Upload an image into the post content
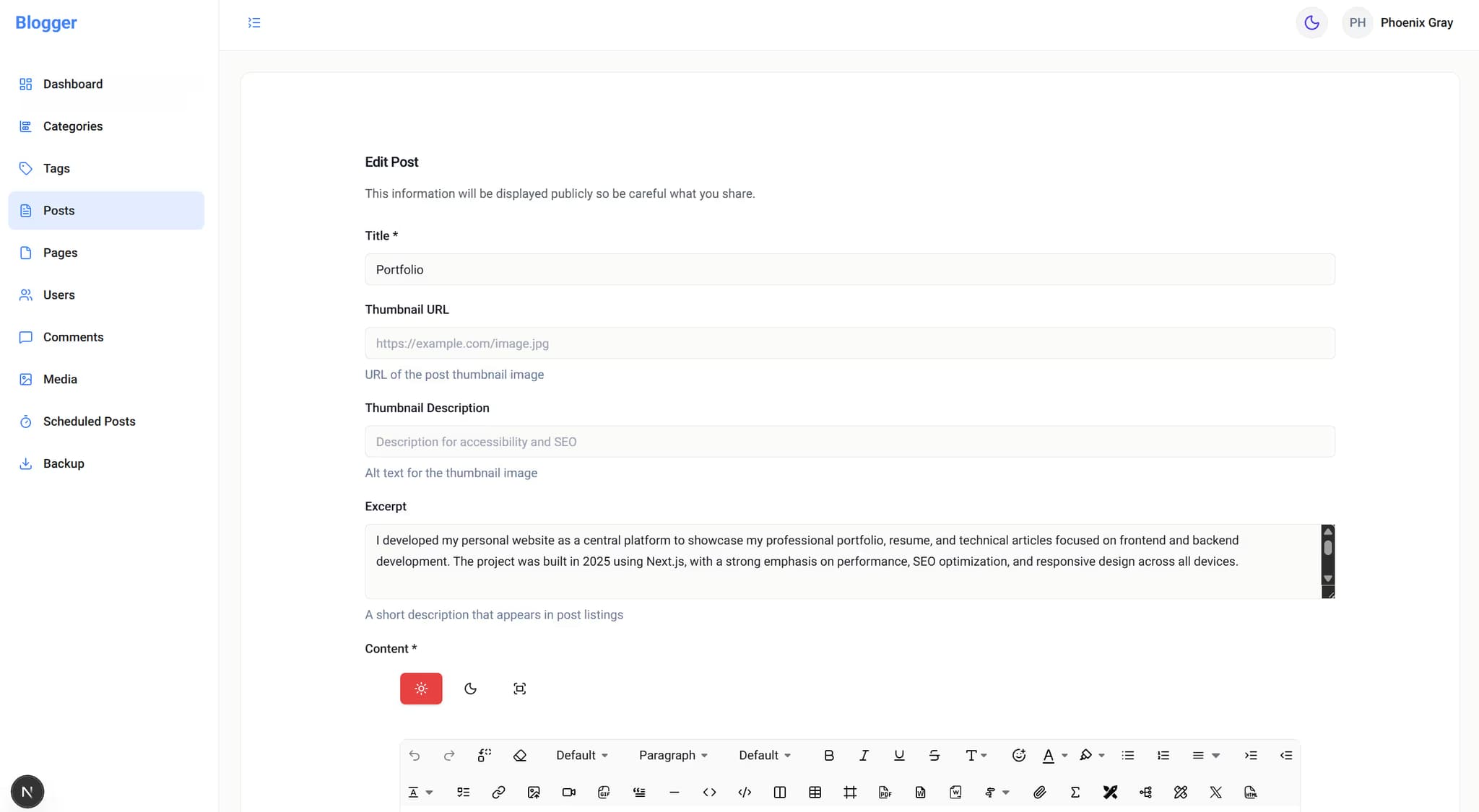 click(x=533, y=792)
